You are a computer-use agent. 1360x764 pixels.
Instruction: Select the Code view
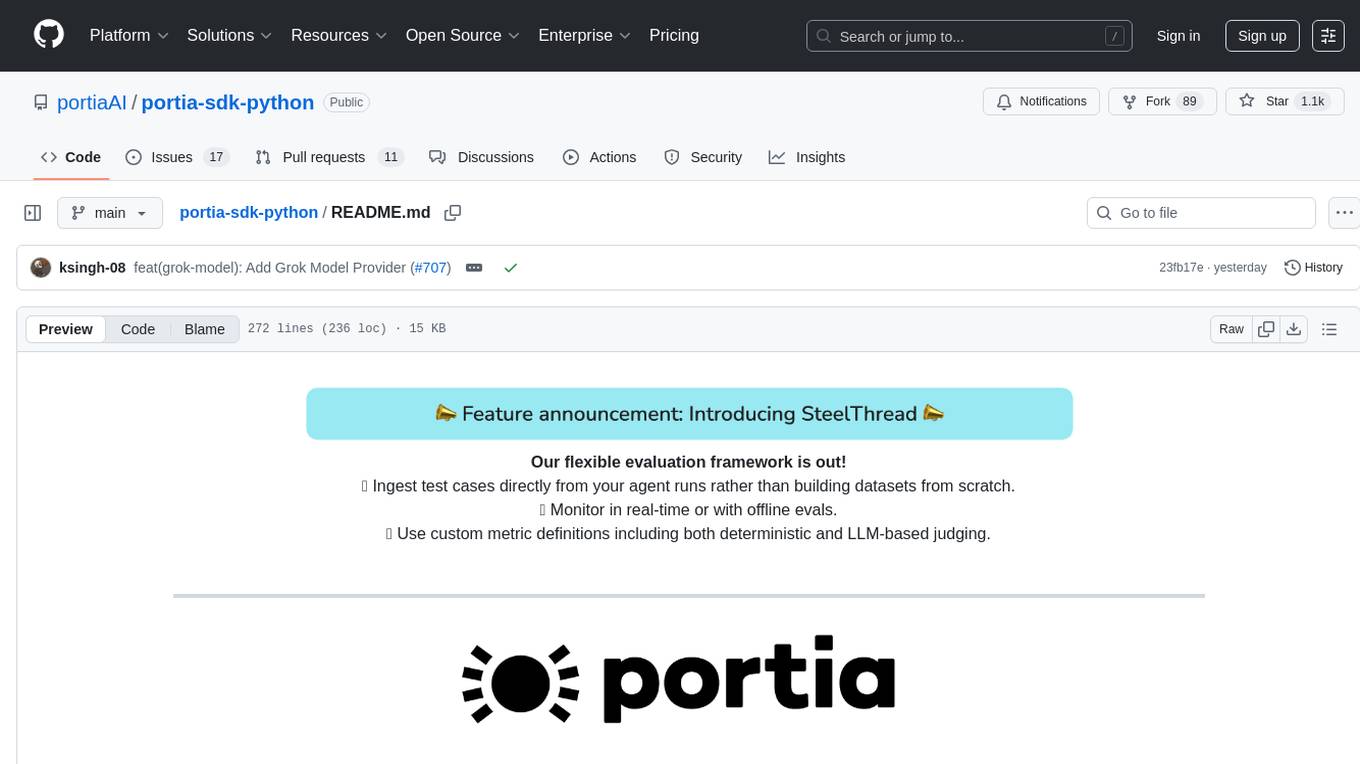(138, 329)
